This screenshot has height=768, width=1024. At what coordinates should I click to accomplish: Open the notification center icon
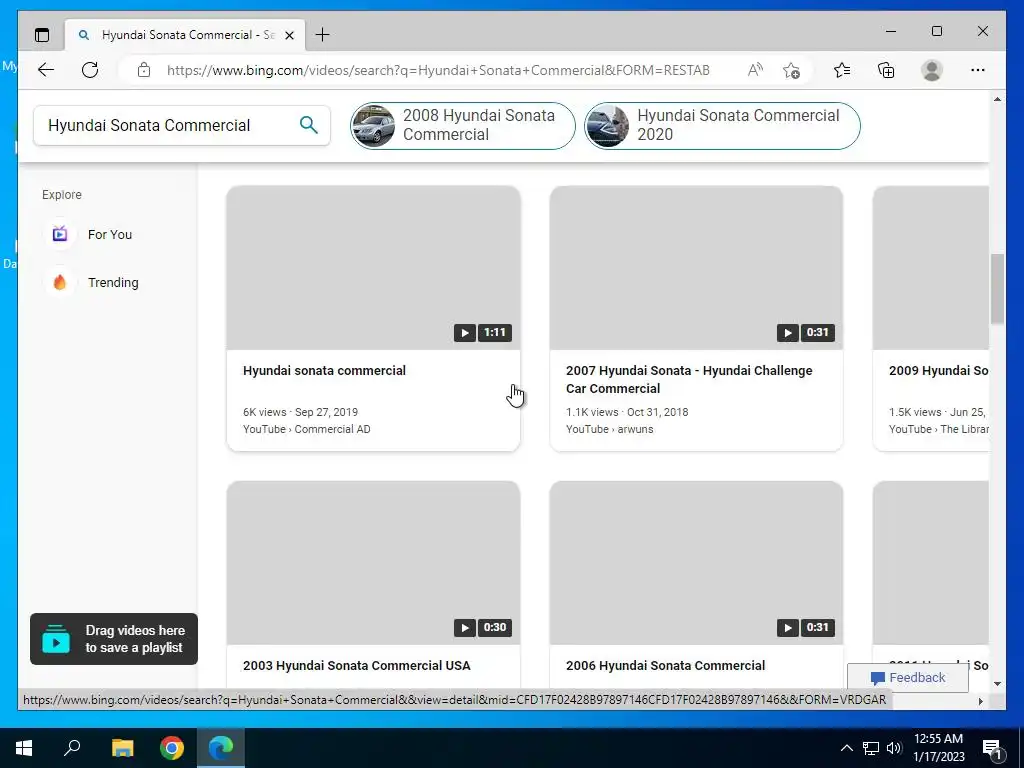point(992,748)
